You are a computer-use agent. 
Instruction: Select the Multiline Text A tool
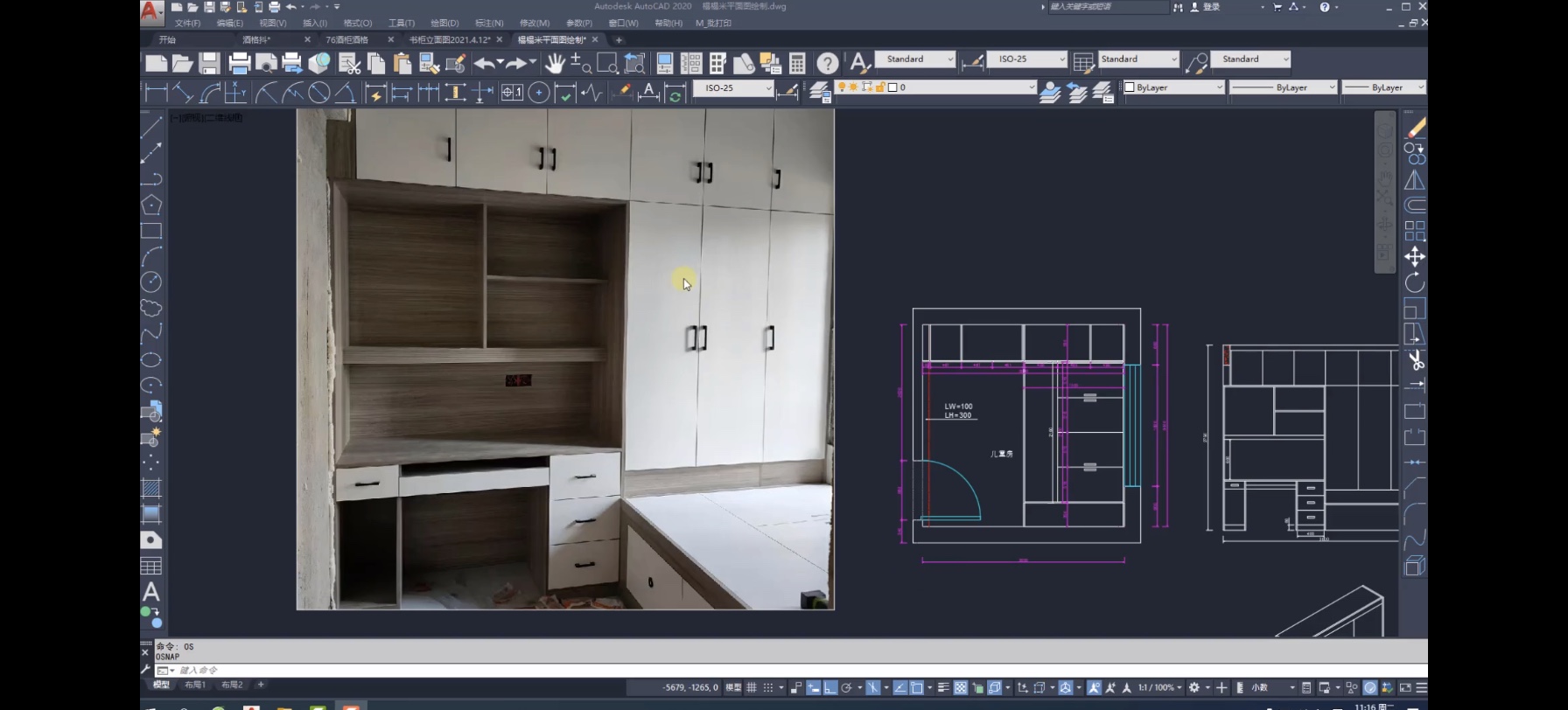(151, 592)
